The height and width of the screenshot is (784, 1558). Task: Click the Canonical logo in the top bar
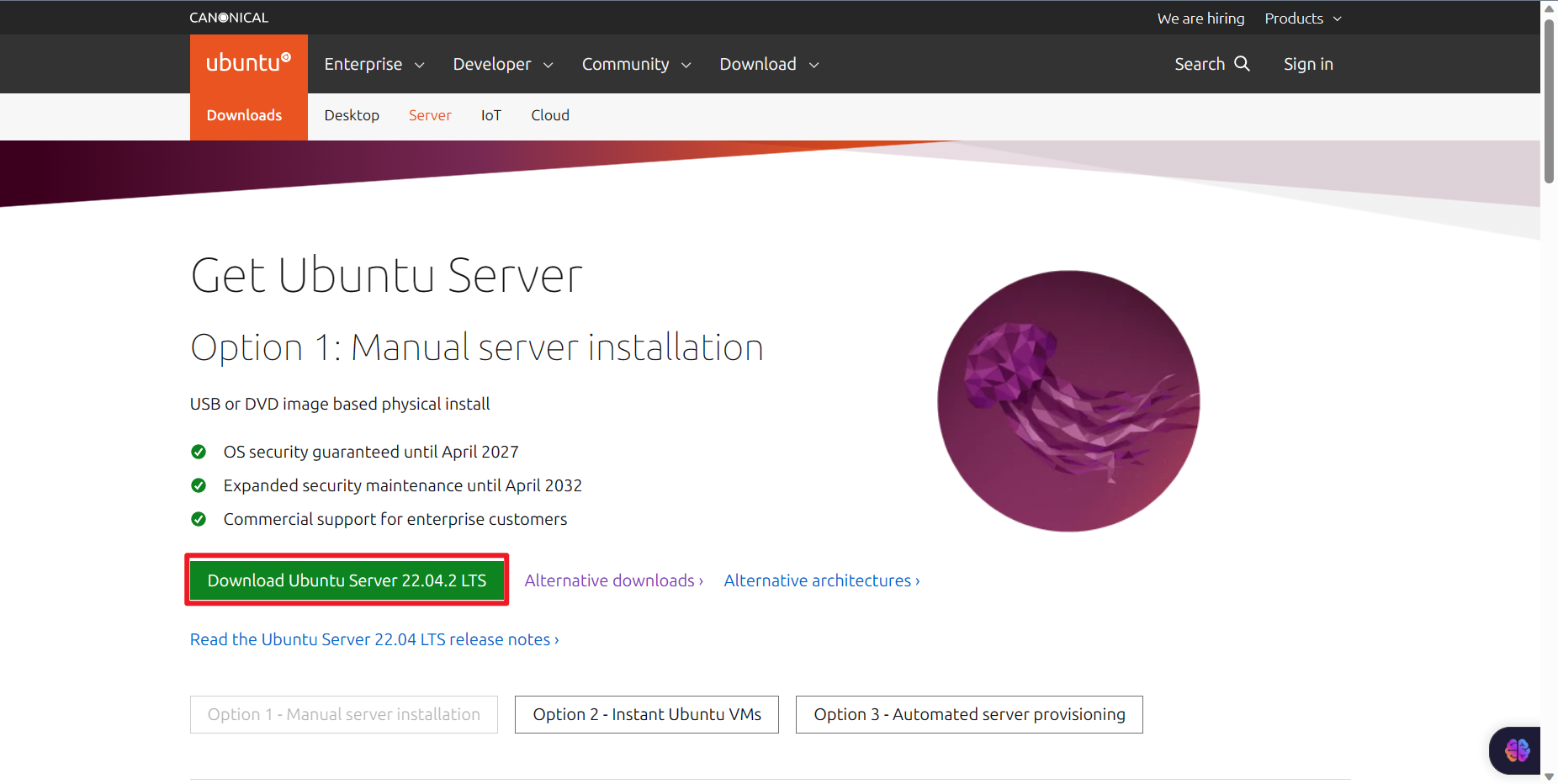coord(229,18)
